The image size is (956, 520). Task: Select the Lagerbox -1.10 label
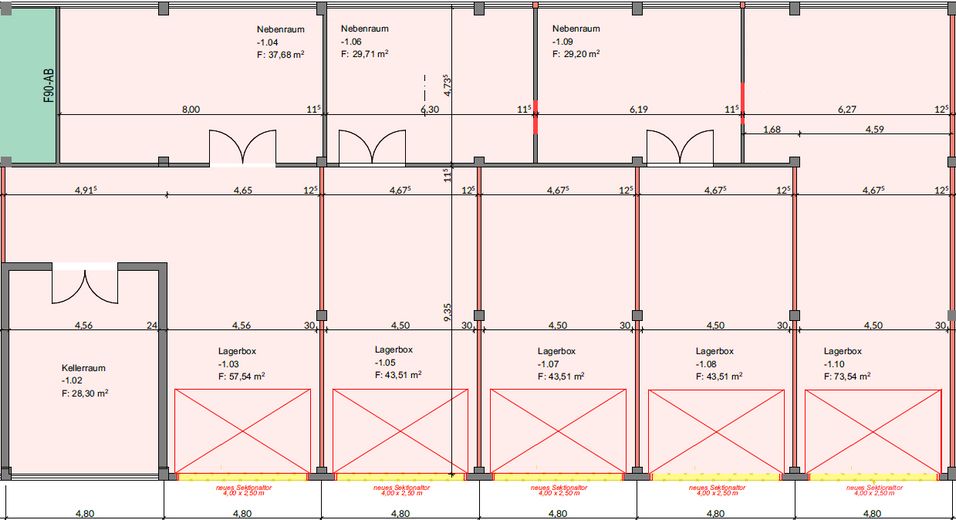[847, 363]
